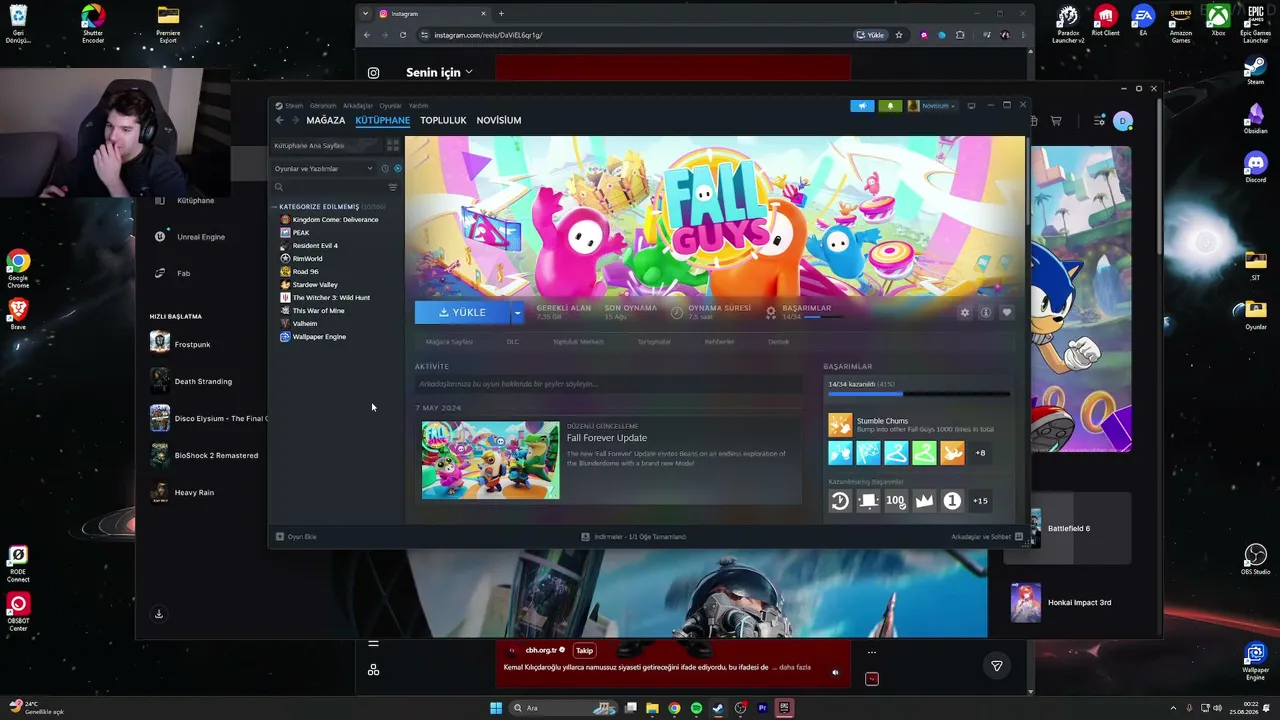This screenshot has height=720, width=1280.
Task: Click the achievements progress bar
Action: coord(918,393)
